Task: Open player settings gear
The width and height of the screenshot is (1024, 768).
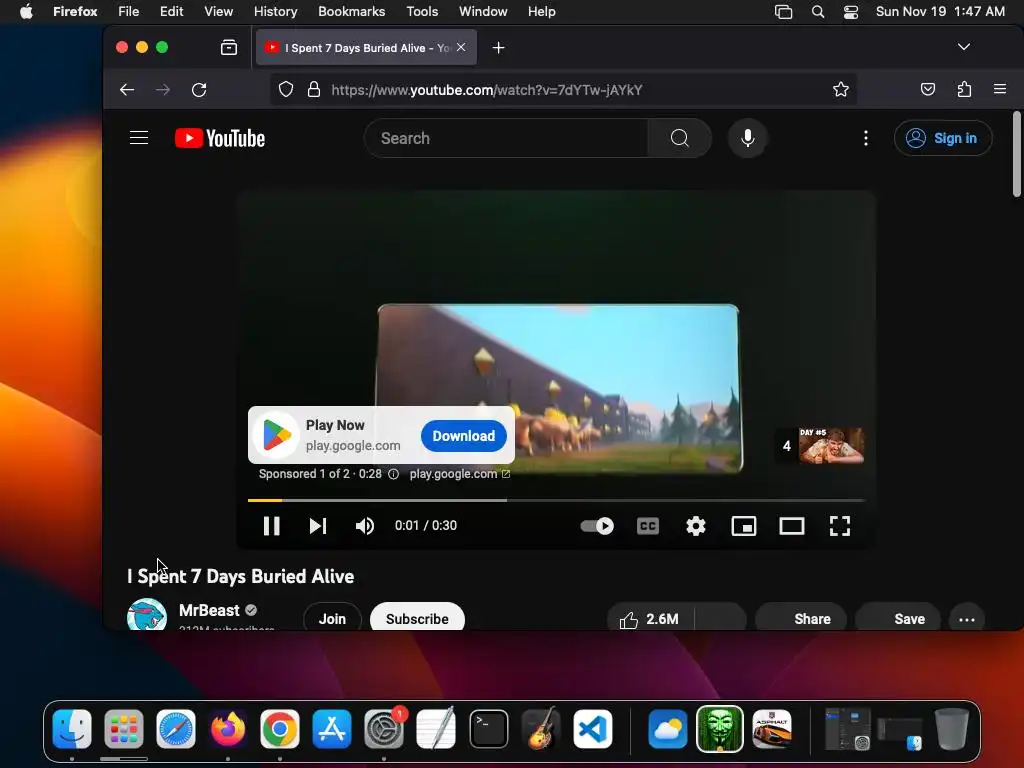Action: [696, 526]
